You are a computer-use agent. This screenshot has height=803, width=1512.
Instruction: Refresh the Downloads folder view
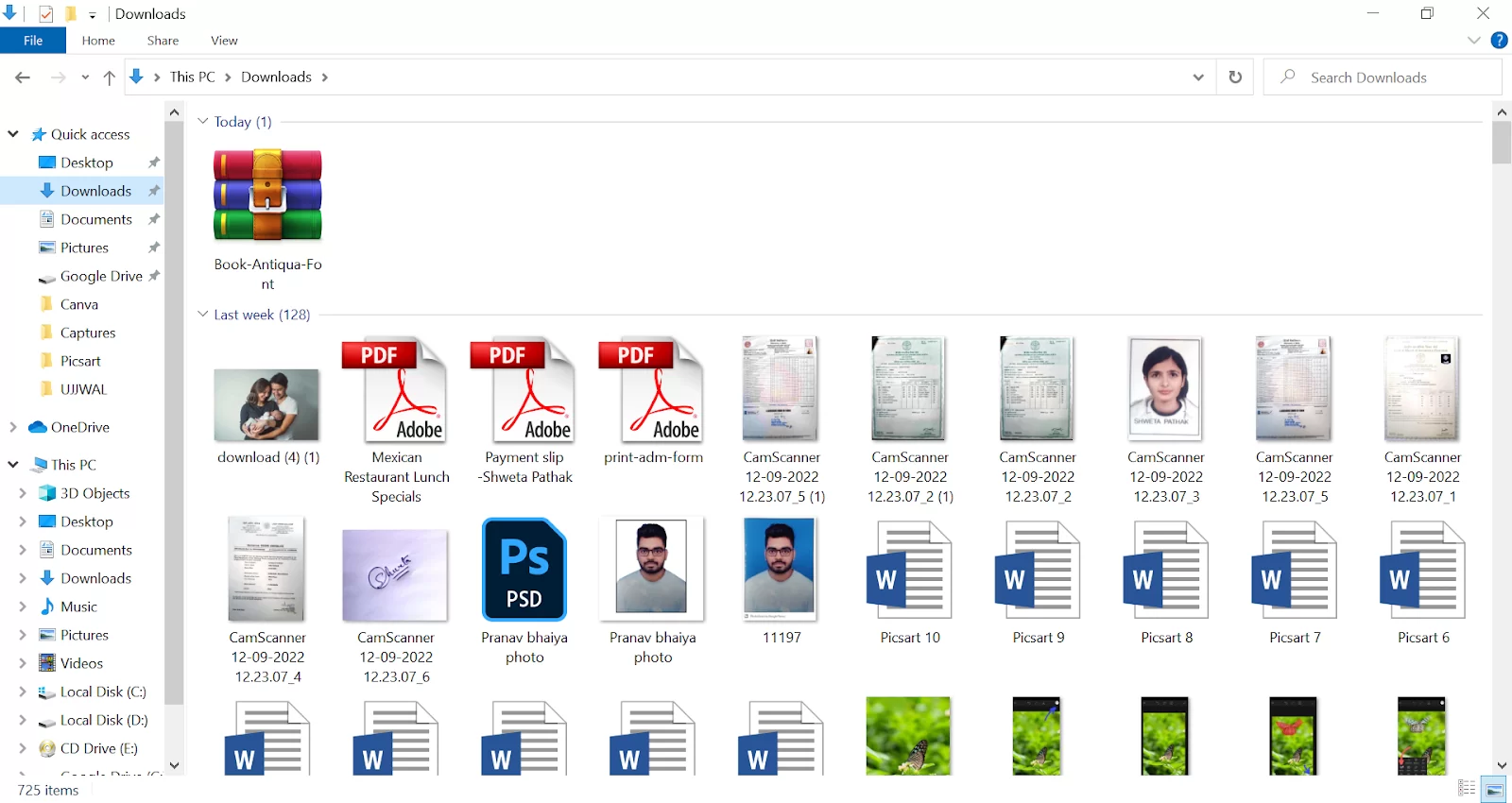(1235, 77)
